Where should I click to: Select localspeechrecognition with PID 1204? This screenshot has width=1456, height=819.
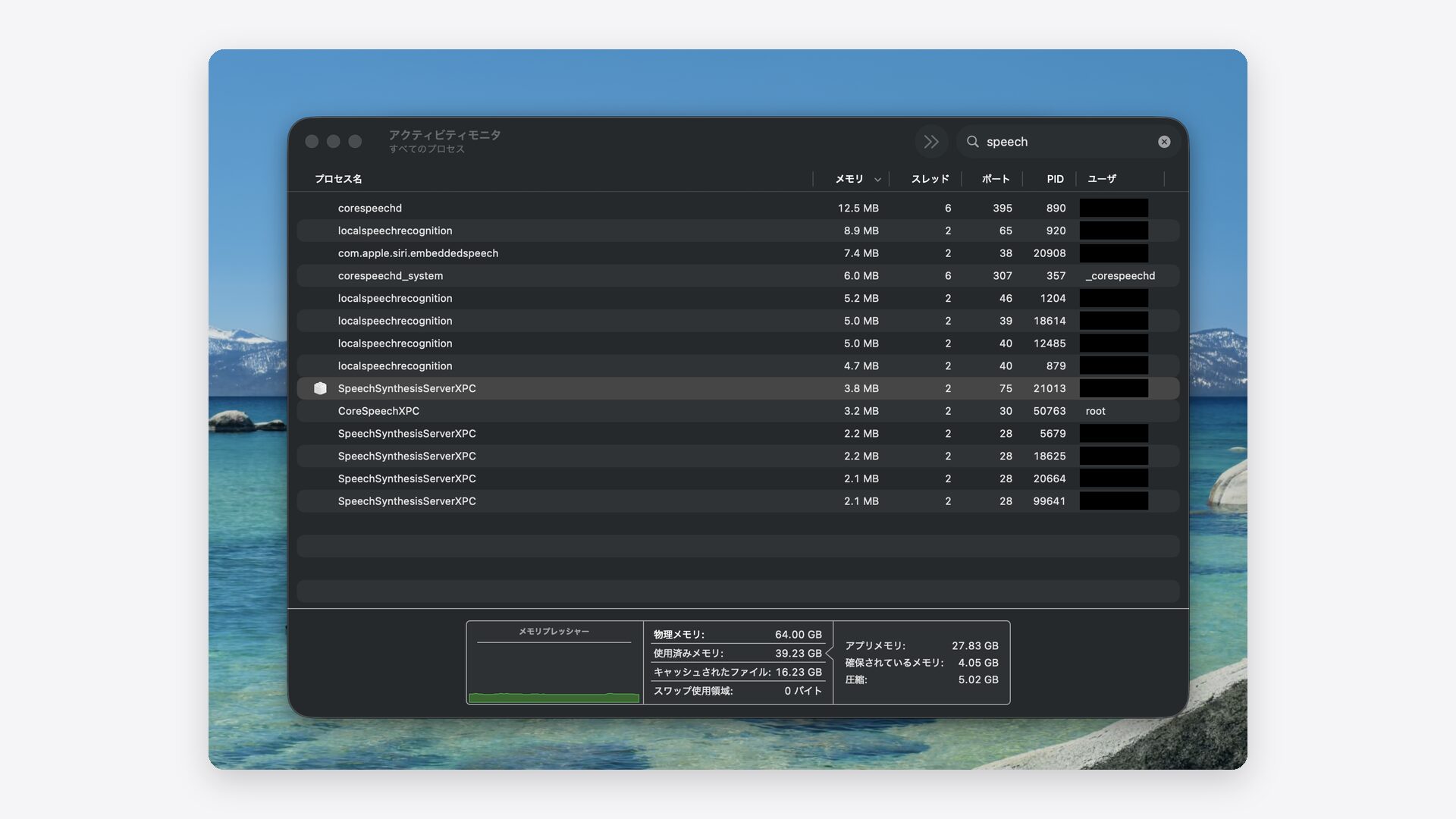click(x=738, y=298)
